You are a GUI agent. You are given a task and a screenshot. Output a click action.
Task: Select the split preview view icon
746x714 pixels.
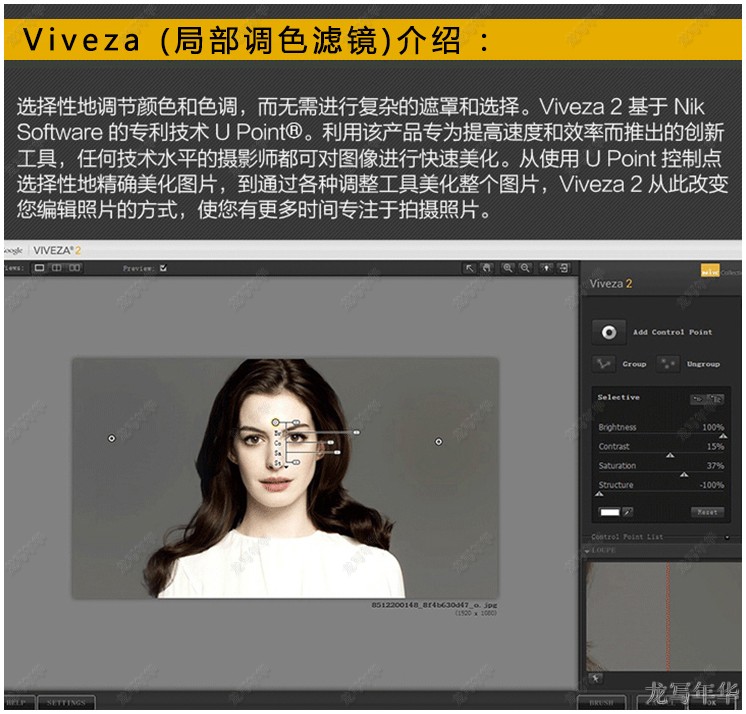57,268
